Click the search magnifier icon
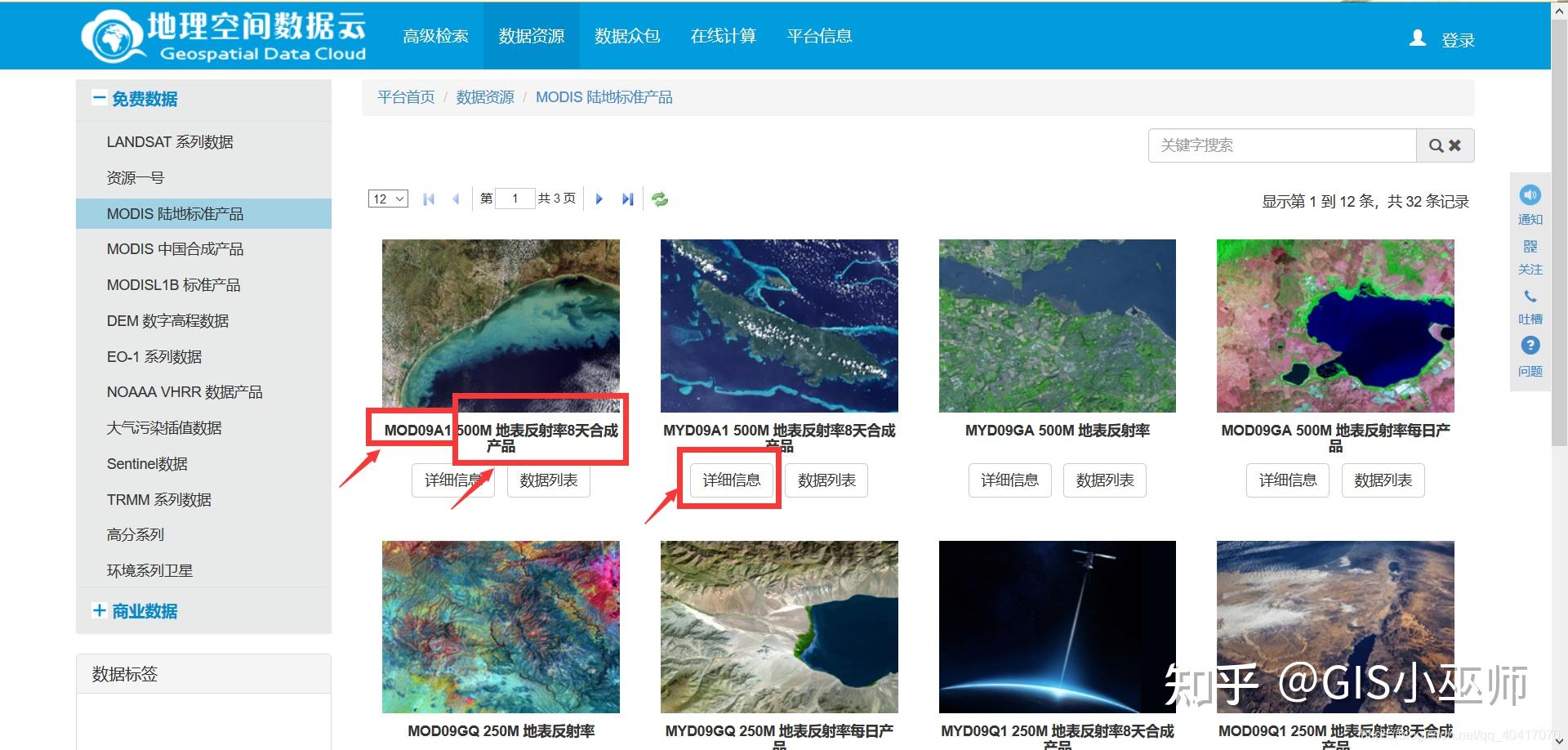The height and width of the screenshot is (750, 1568). pyautogui.click(x=1435, y=145)
